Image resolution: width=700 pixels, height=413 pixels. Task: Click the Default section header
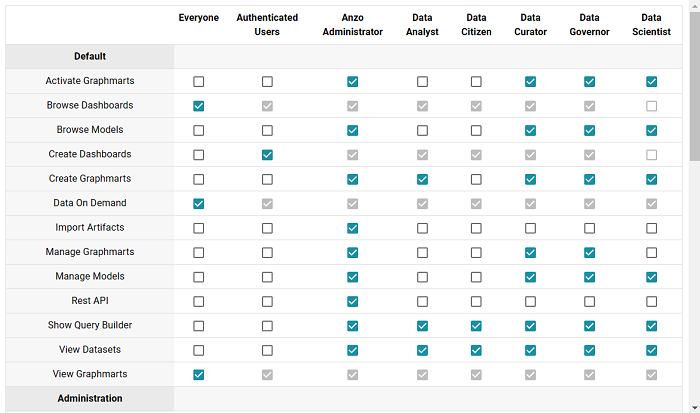click(x=90, y=57)
